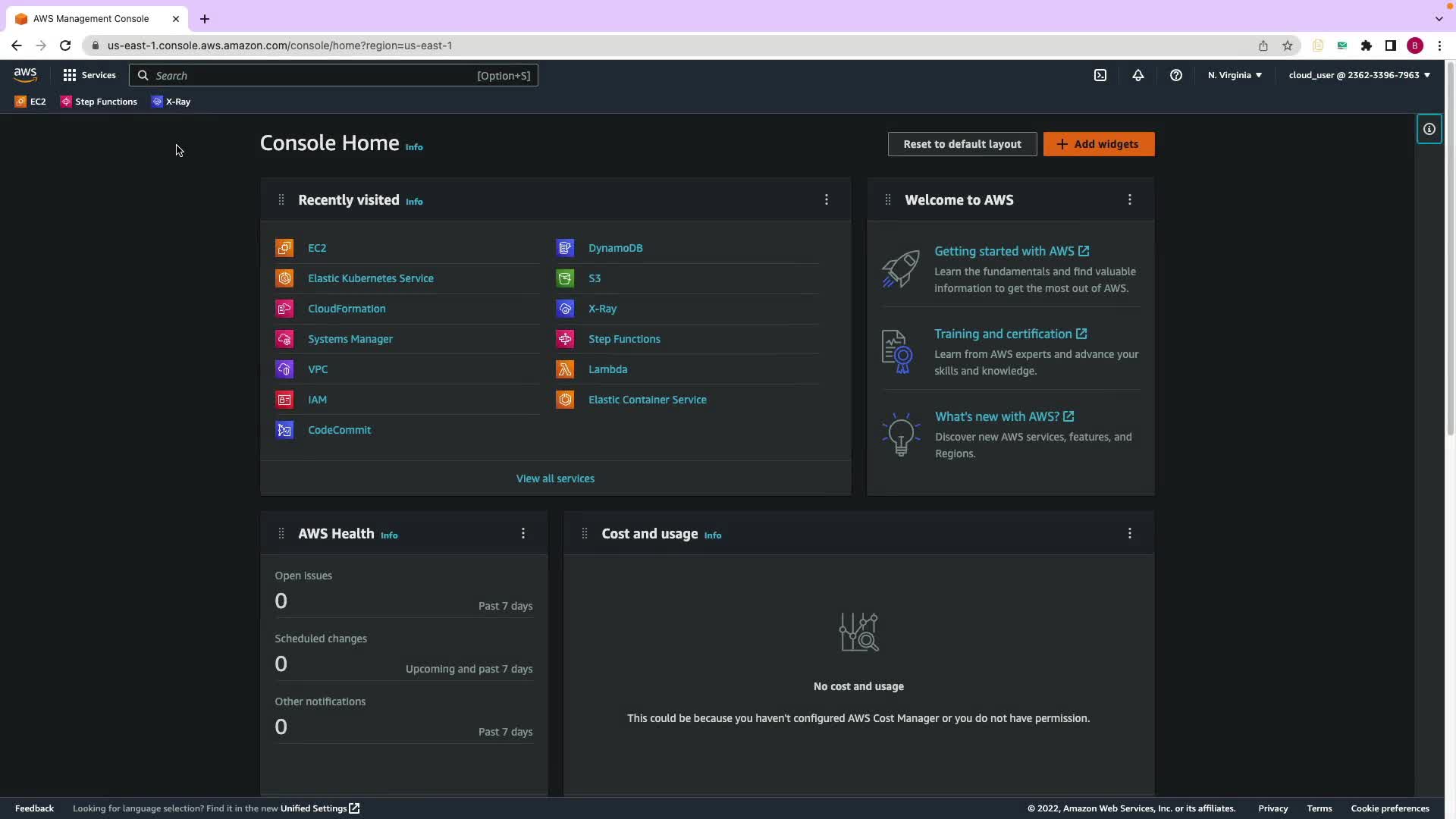Open the CloudShell terminal icon

1100,75
